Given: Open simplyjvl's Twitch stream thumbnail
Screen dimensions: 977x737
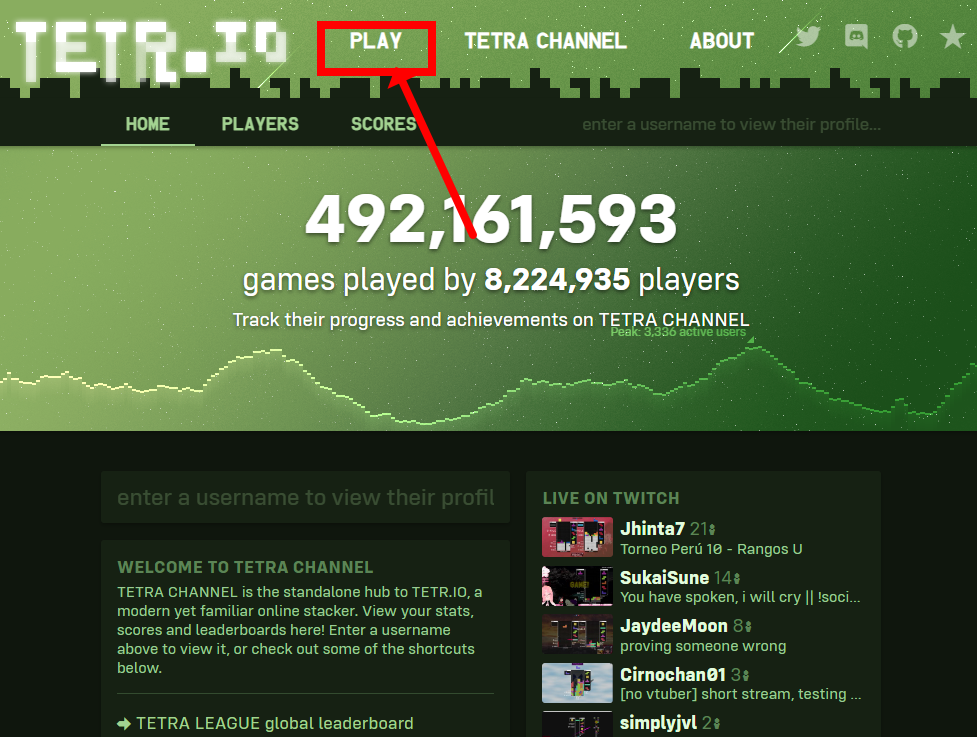Looking at the screenshot, I should click(x=577, y=725).
